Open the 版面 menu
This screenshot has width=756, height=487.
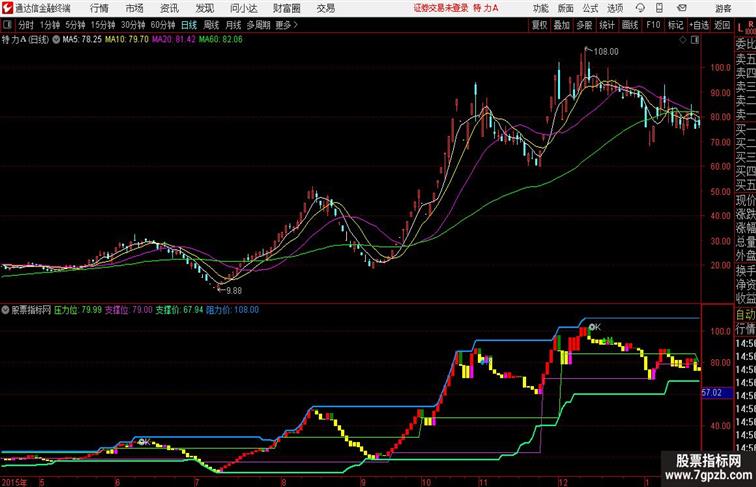pos(566,8)
